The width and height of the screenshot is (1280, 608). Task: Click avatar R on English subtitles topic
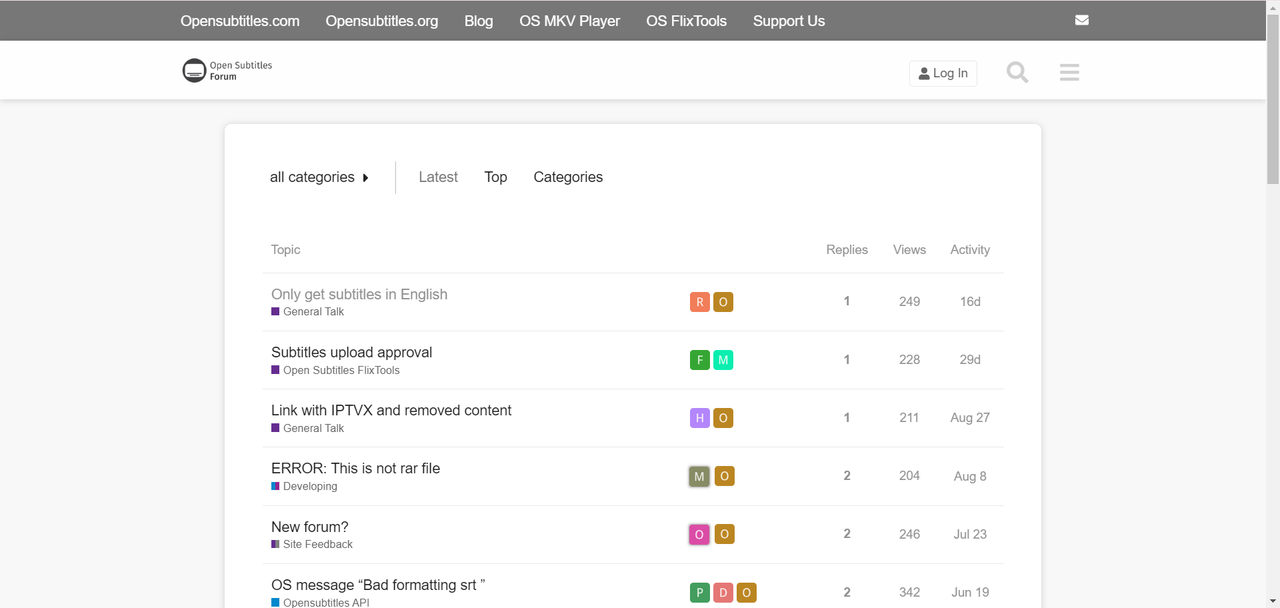point(699,302)
